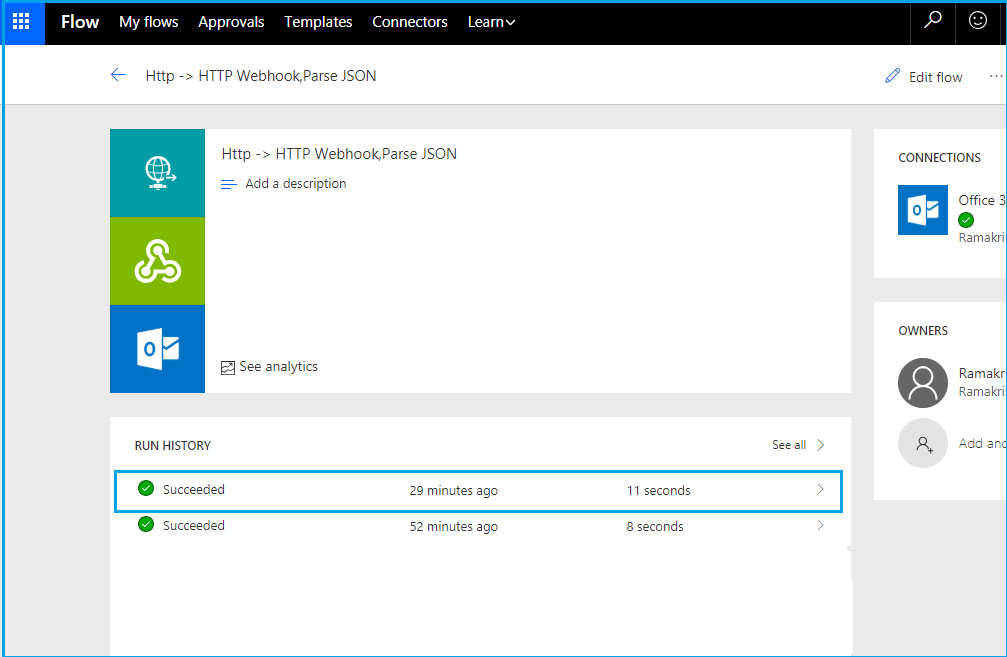Click the 8 seconds duration

click(654, 527)
